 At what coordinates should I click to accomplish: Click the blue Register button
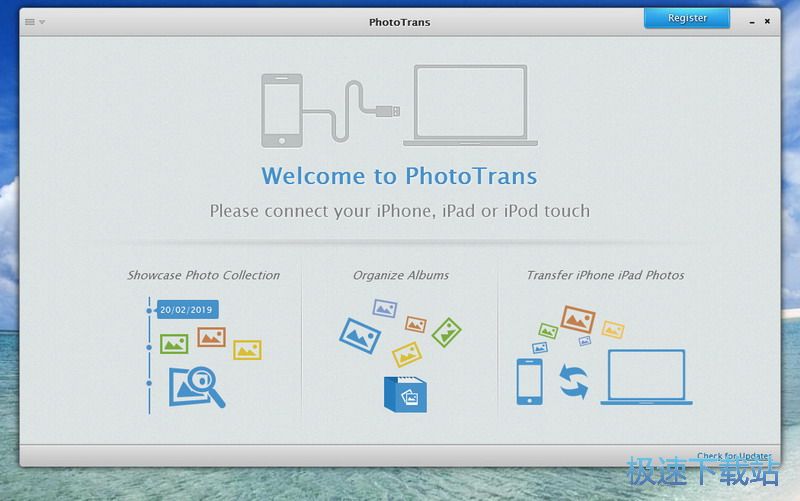click(686, 19)
